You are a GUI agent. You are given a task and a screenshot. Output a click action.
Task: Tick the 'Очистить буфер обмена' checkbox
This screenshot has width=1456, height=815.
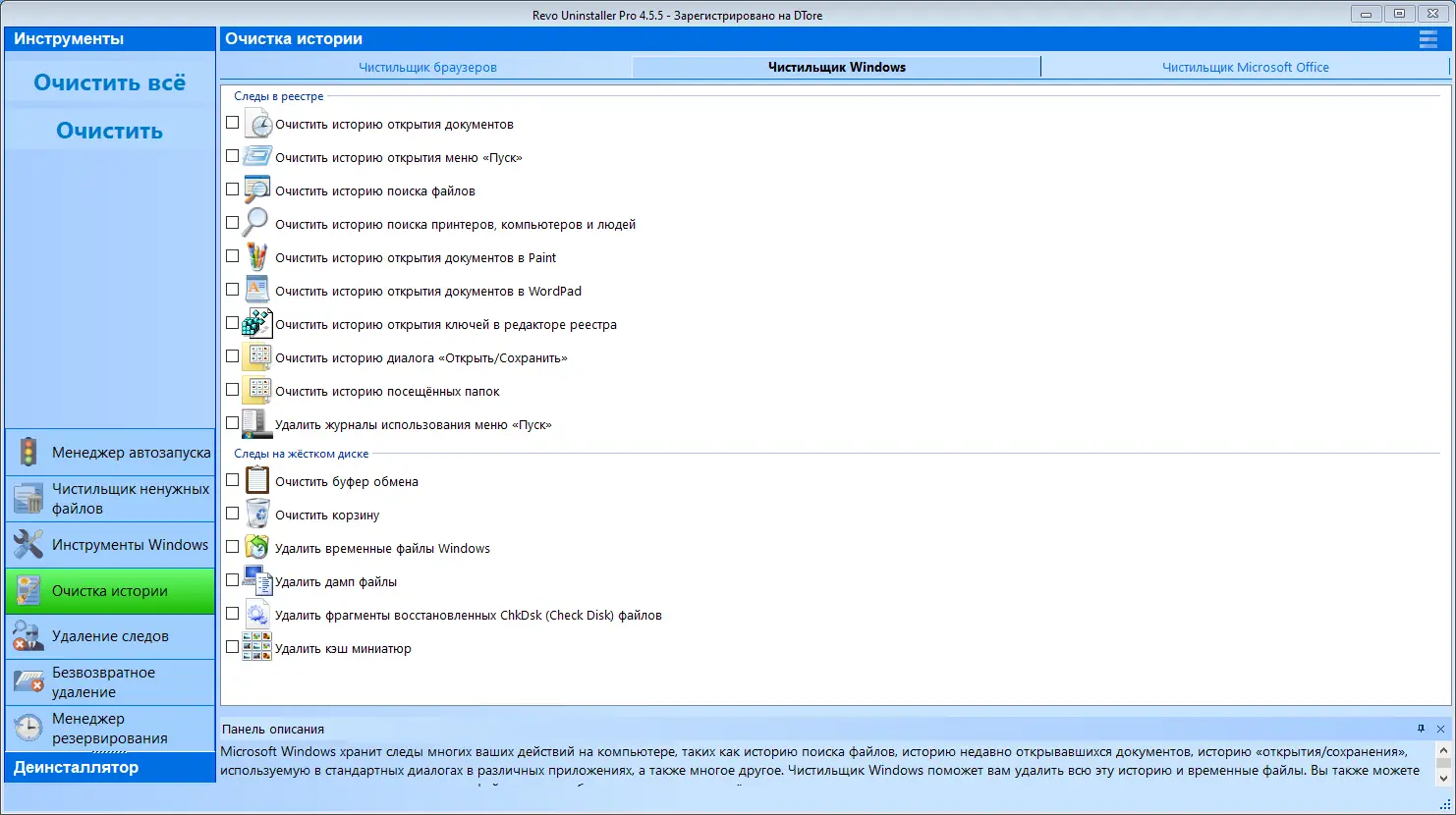233,480
